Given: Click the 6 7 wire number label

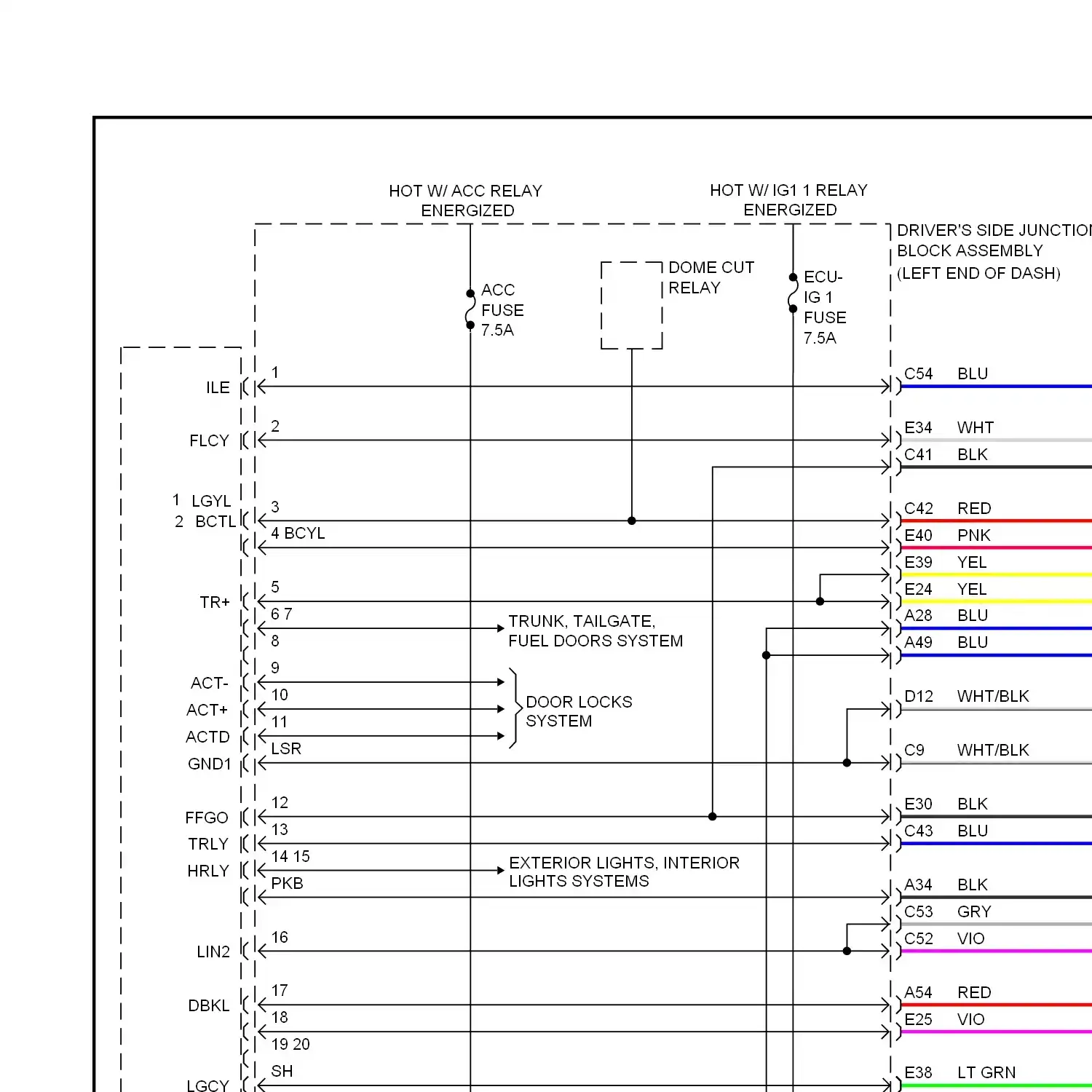Looking at the screenshot, I should 282,614.
